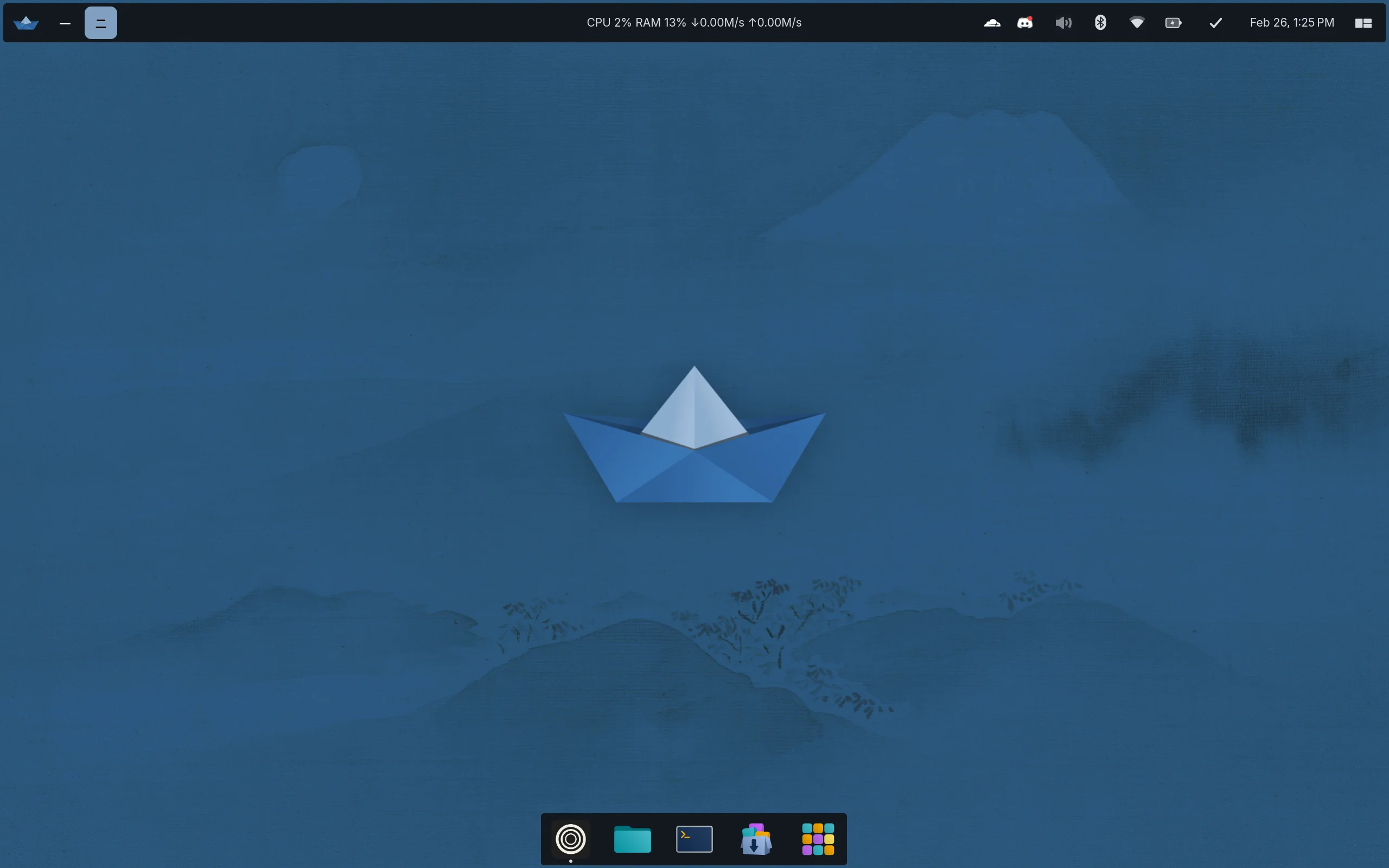
Task: Click the running-app dot under the Zen icon
Action: click(x=571, y=860)
